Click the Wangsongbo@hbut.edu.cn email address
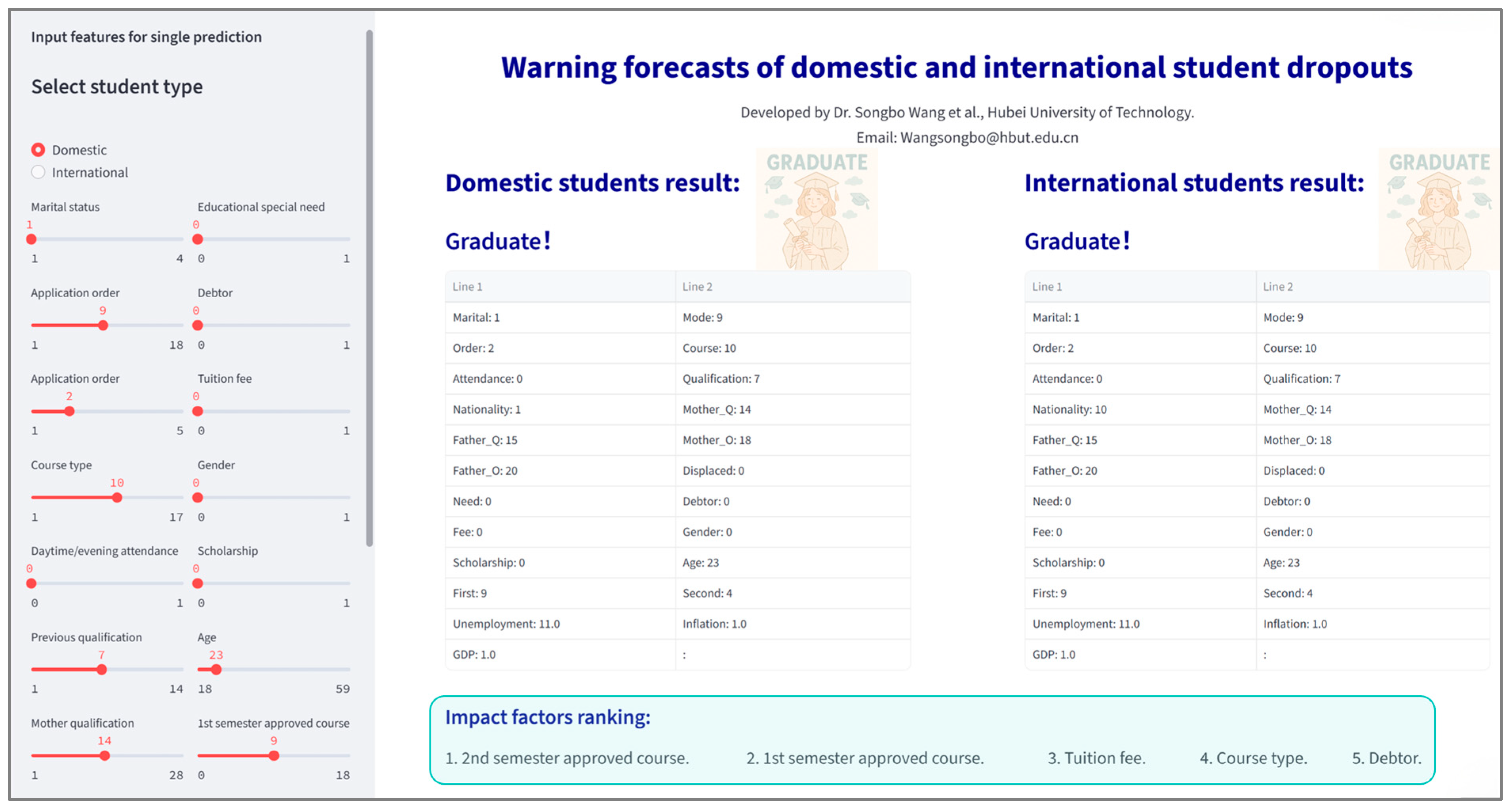Viewport: 1511px width, 812px height. point(989,138)
